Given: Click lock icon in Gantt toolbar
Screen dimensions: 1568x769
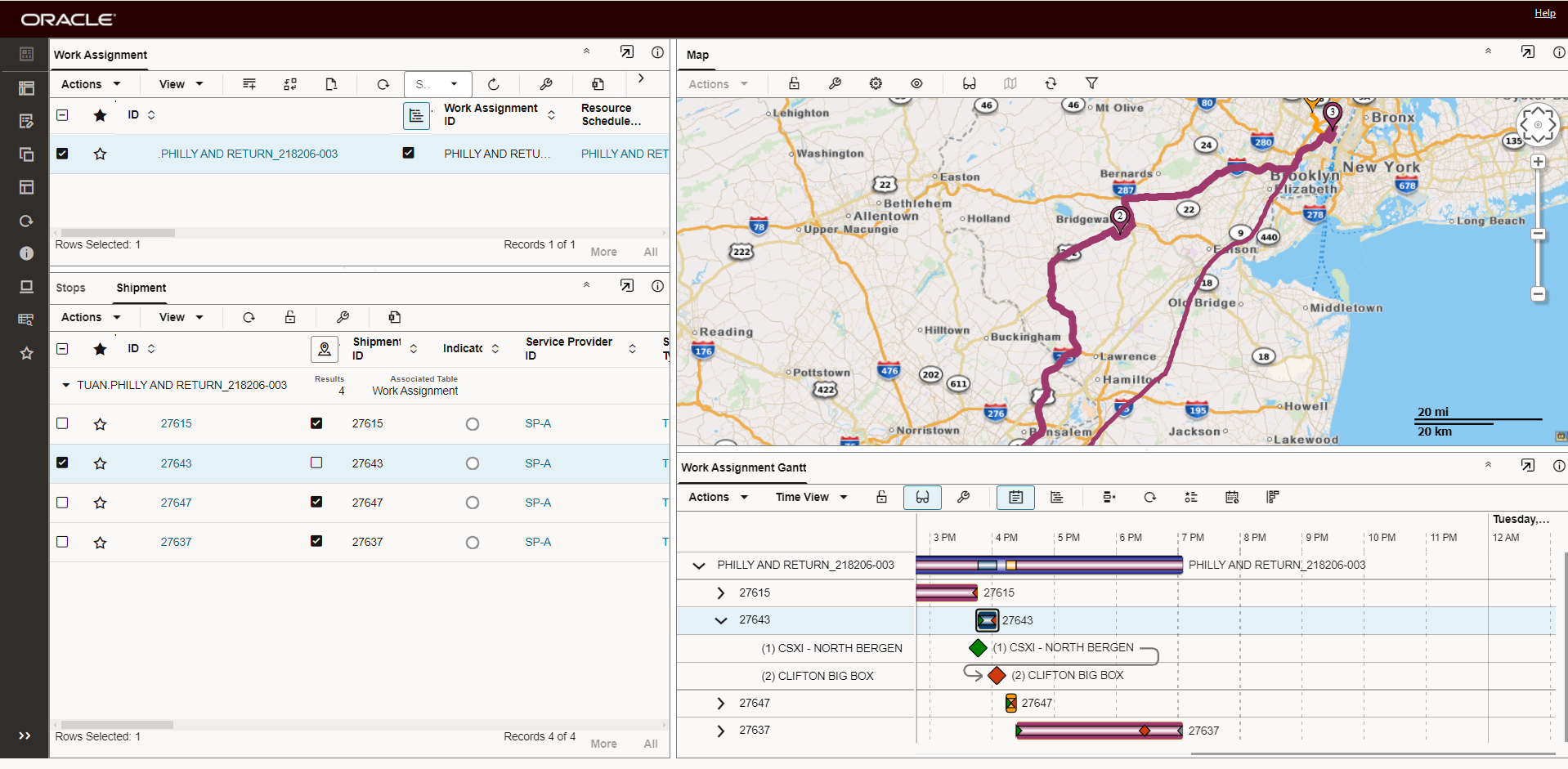Looking at the screenshot, I should [x=881, y=497].
